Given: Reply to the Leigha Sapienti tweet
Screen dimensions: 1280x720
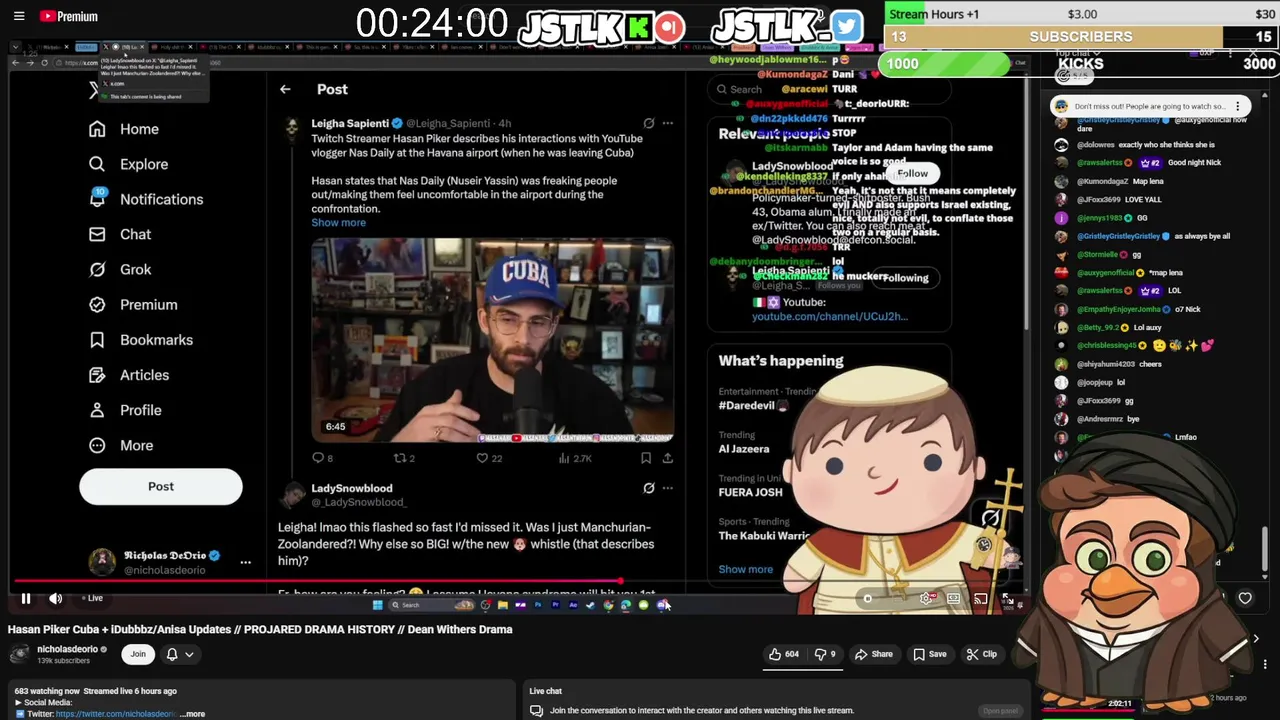Looking at the screenshot, I should pyautogui.click(x=322, y=458).
